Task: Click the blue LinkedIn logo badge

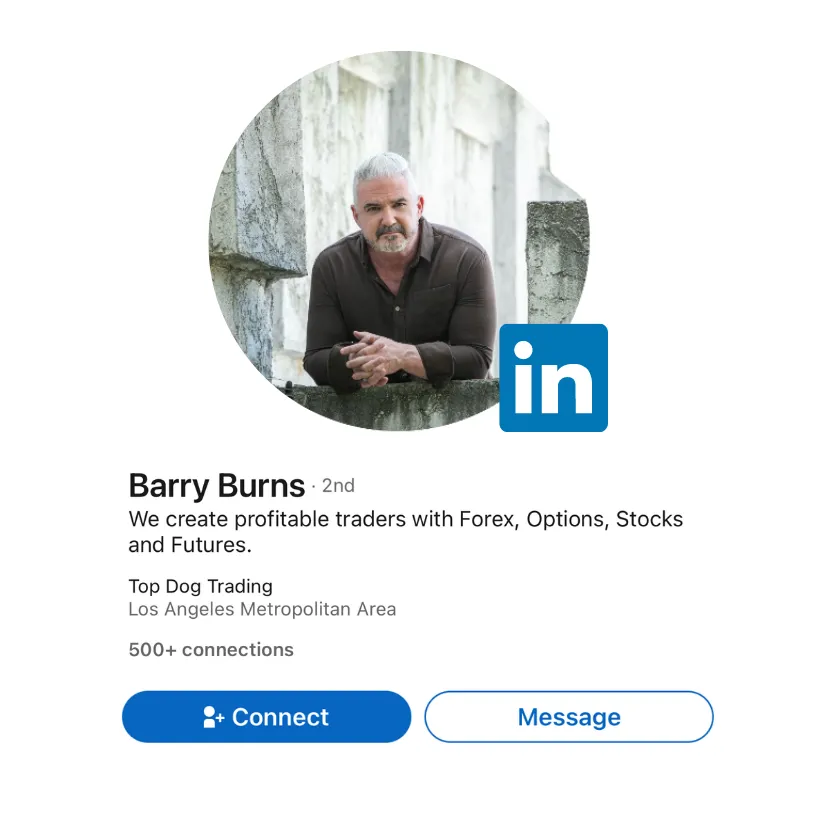Action: [x=553, y=378]
